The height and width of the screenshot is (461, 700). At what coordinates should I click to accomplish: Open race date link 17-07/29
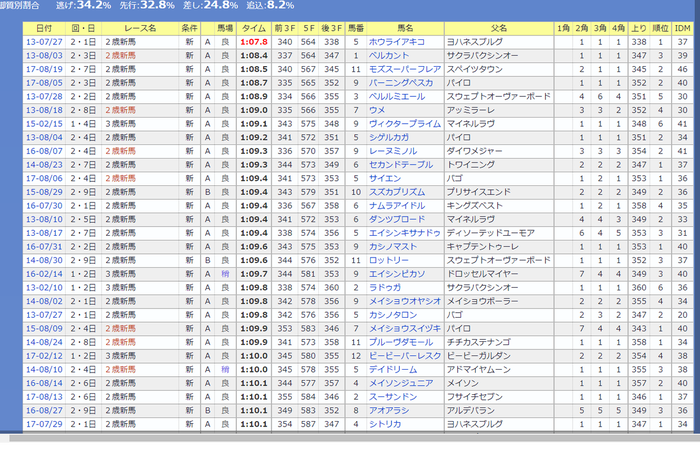point(44,424)
